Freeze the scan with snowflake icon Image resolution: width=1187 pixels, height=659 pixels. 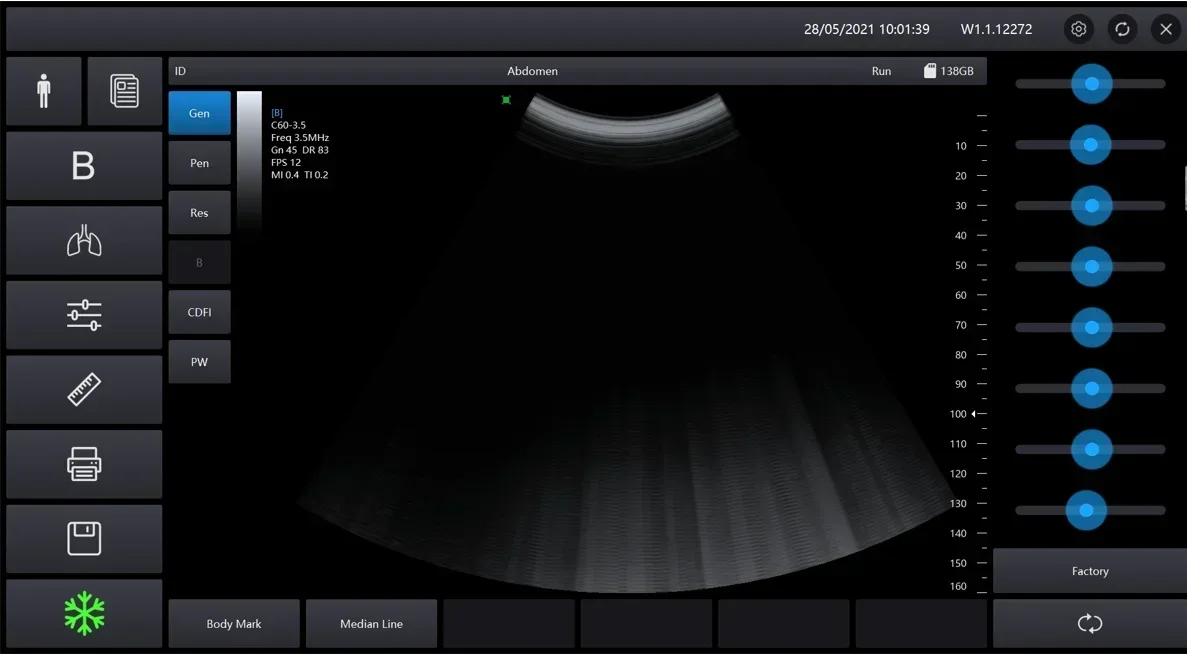tap(84, 613)
